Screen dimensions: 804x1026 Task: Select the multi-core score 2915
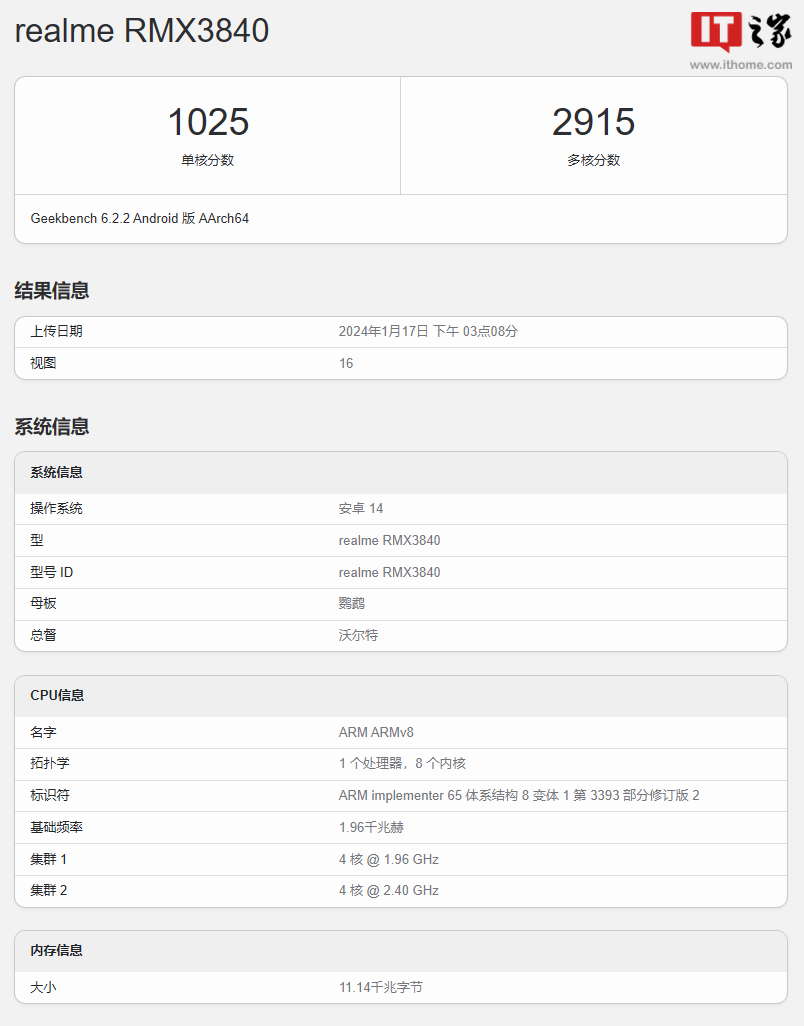593,122
